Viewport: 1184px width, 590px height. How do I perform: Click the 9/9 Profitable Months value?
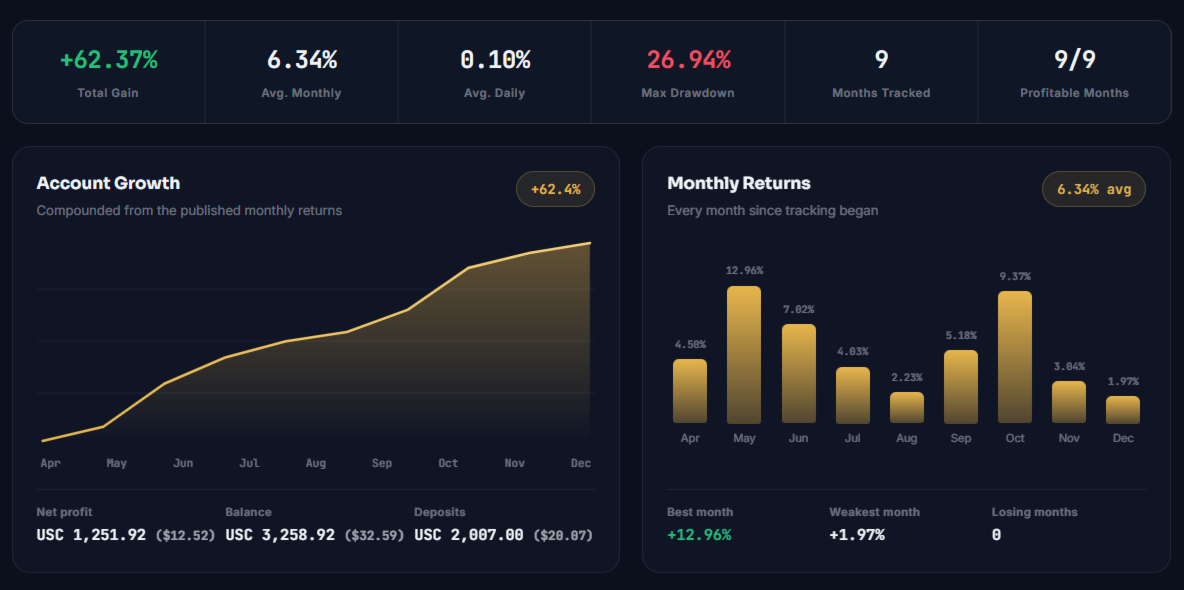(1075, 60)
